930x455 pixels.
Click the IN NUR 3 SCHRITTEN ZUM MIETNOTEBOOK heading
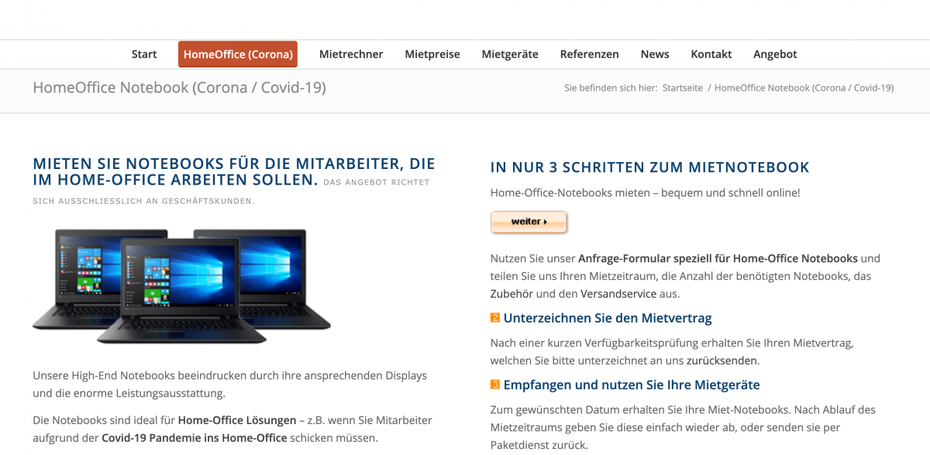[650, 167]
